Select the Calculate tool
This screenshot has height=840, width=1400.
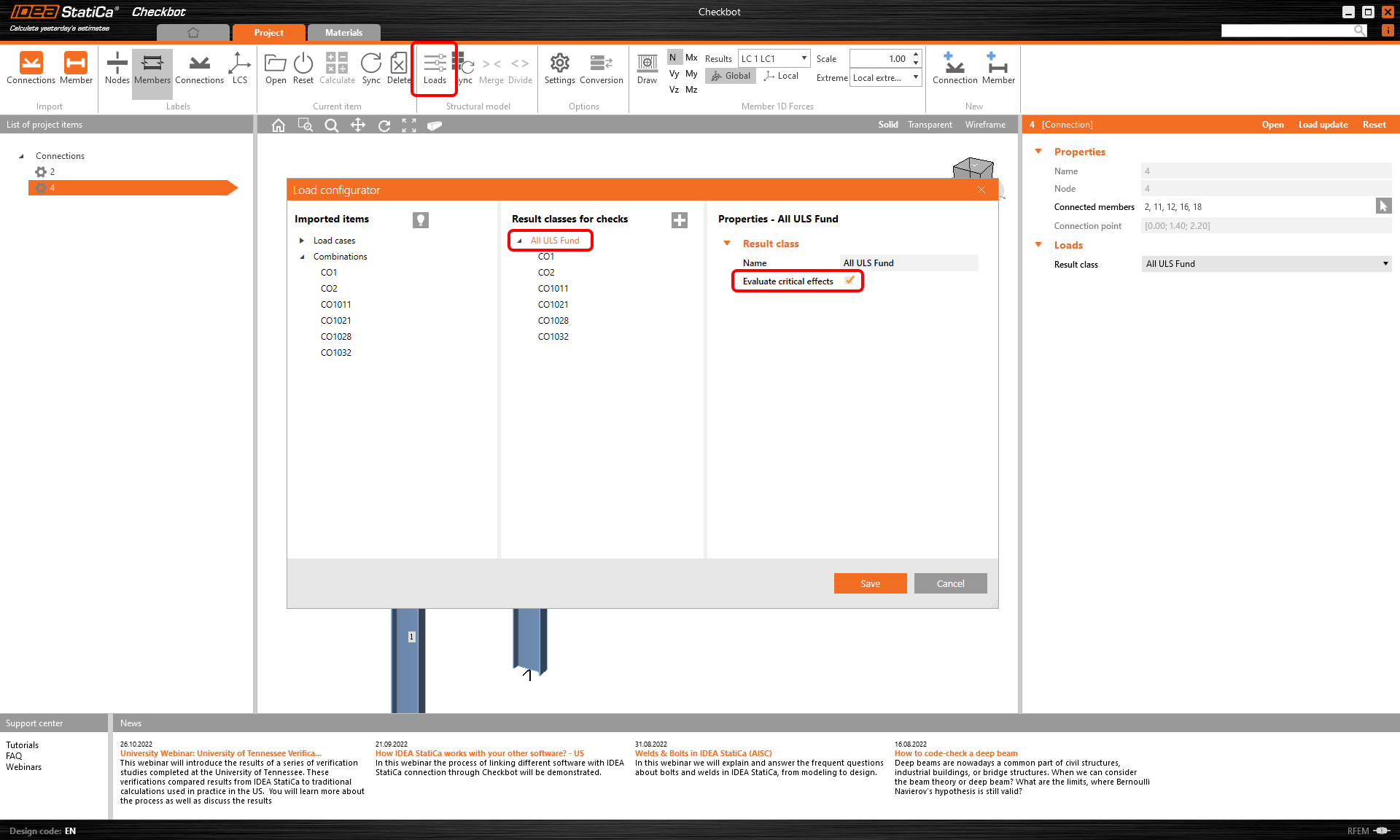tap(337, 69)
